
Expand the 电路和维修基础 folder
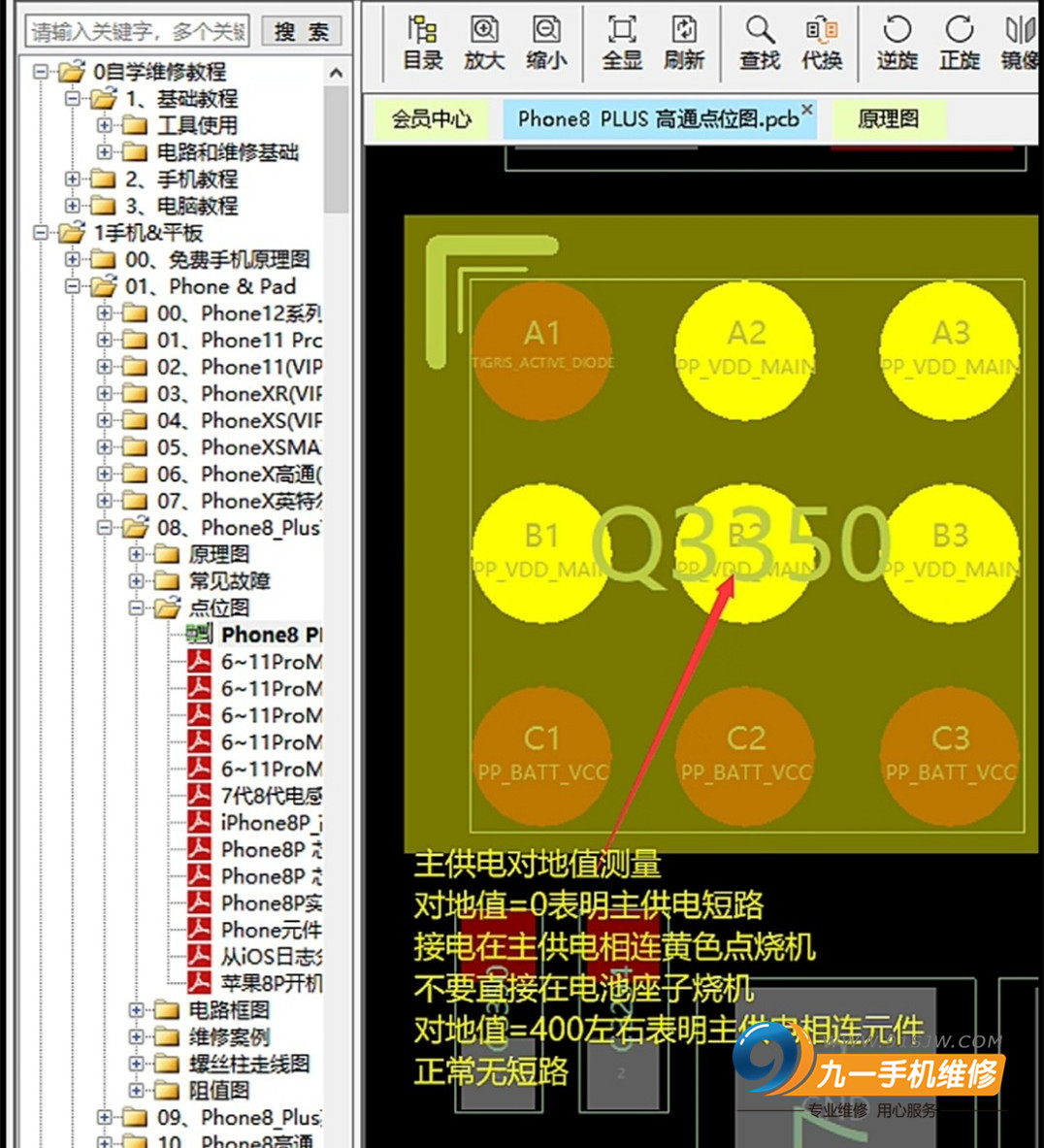point(105,152)
